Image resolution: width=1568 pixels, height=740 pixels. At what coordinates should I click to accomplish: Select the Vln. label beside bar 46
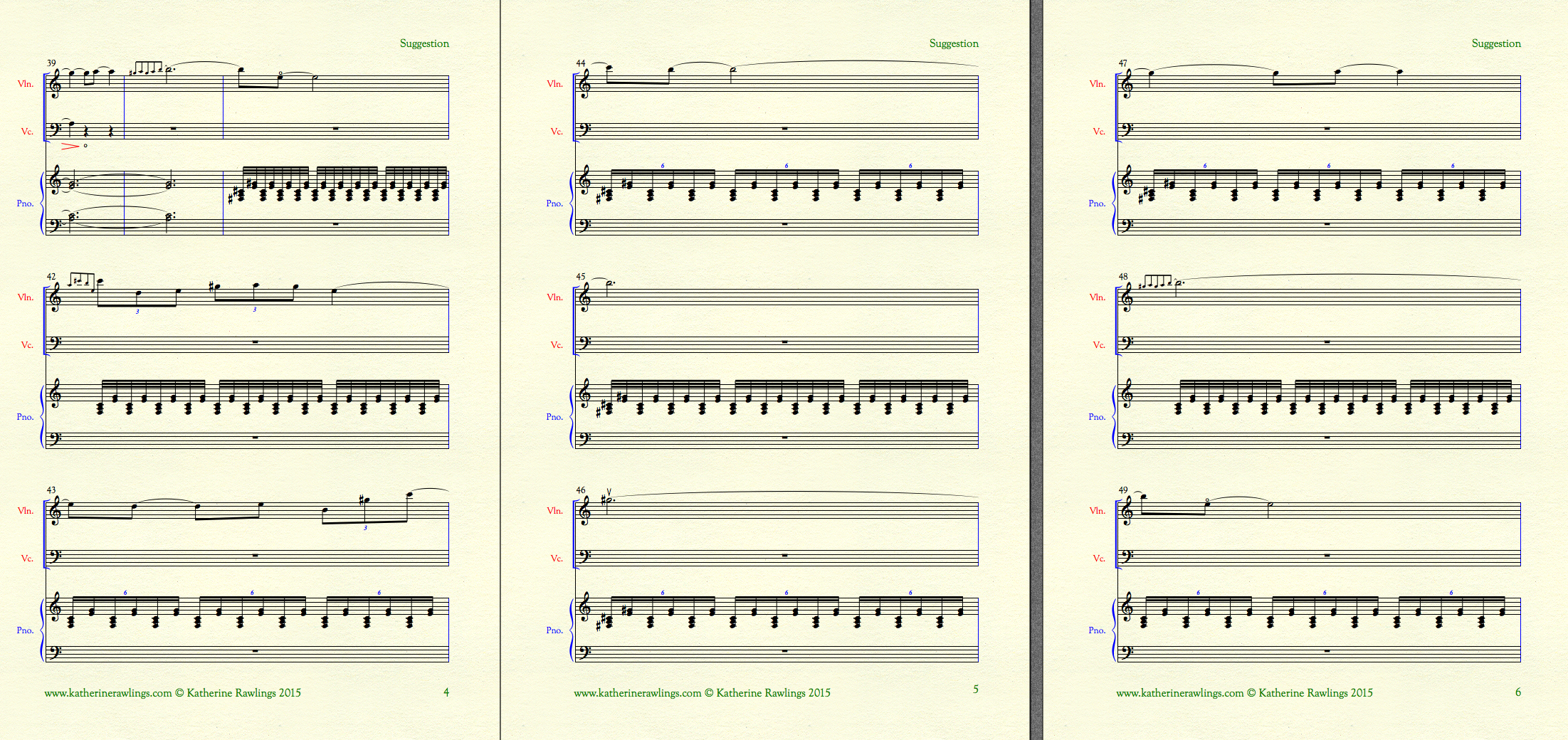click(x=555, y=510)
